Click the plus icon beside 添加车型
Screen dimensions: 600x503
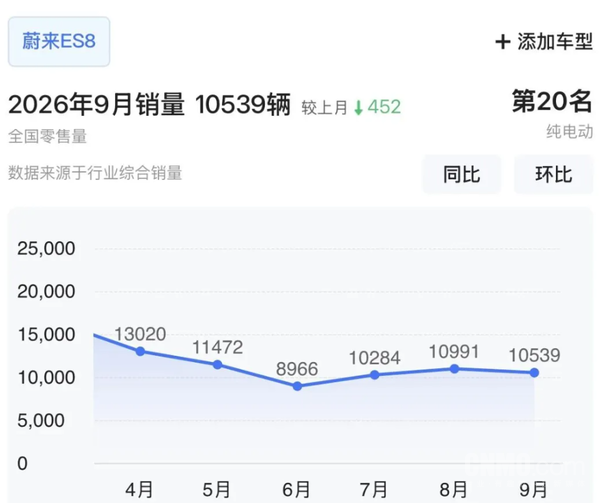tap(503, 42)
